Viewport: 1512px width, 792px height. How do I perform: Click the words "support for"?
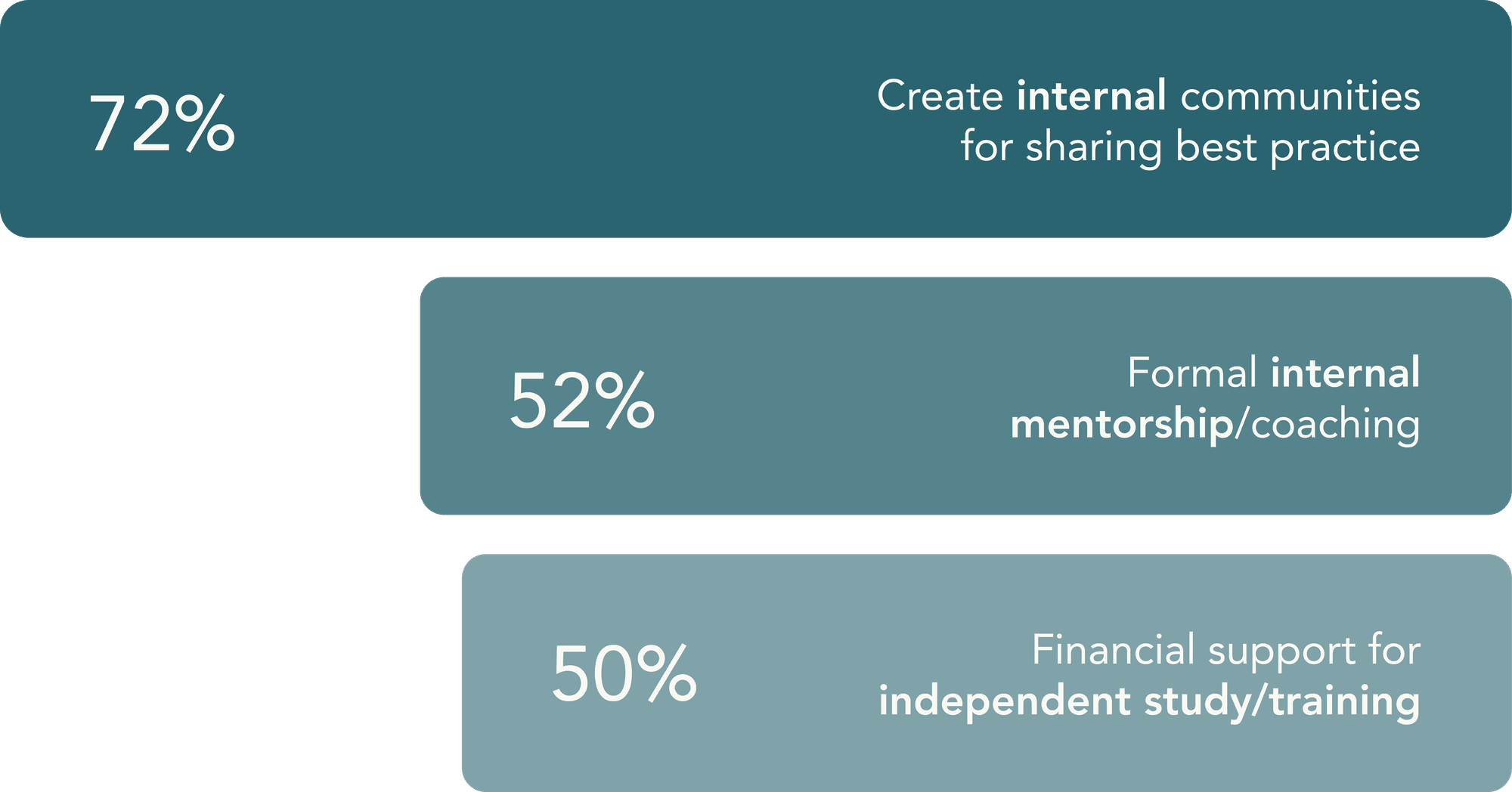1315,651
